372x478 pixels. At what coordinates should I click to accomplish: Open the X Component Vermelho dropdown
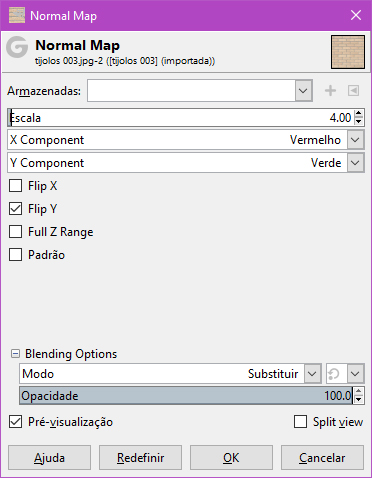(355, 140)
